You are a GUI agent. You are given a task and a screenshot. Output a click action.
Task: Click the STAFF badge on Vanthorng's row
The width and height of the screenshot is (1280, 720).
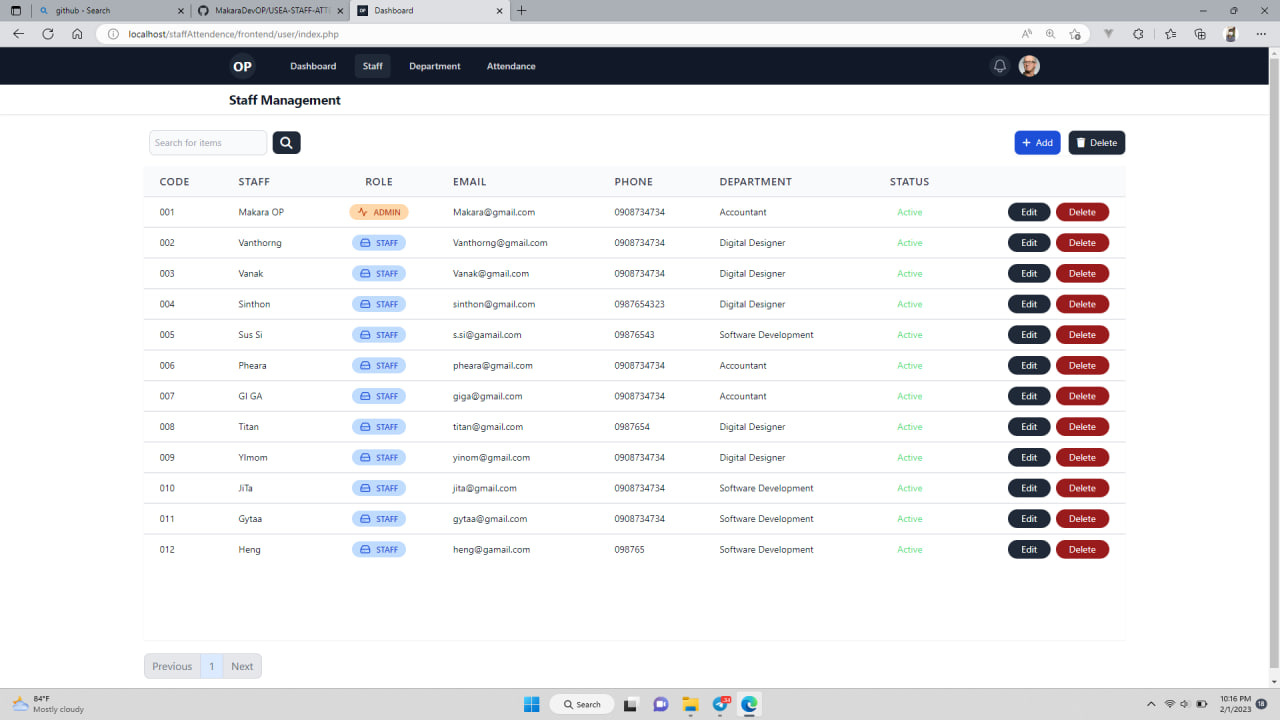[x=379, y=242]
